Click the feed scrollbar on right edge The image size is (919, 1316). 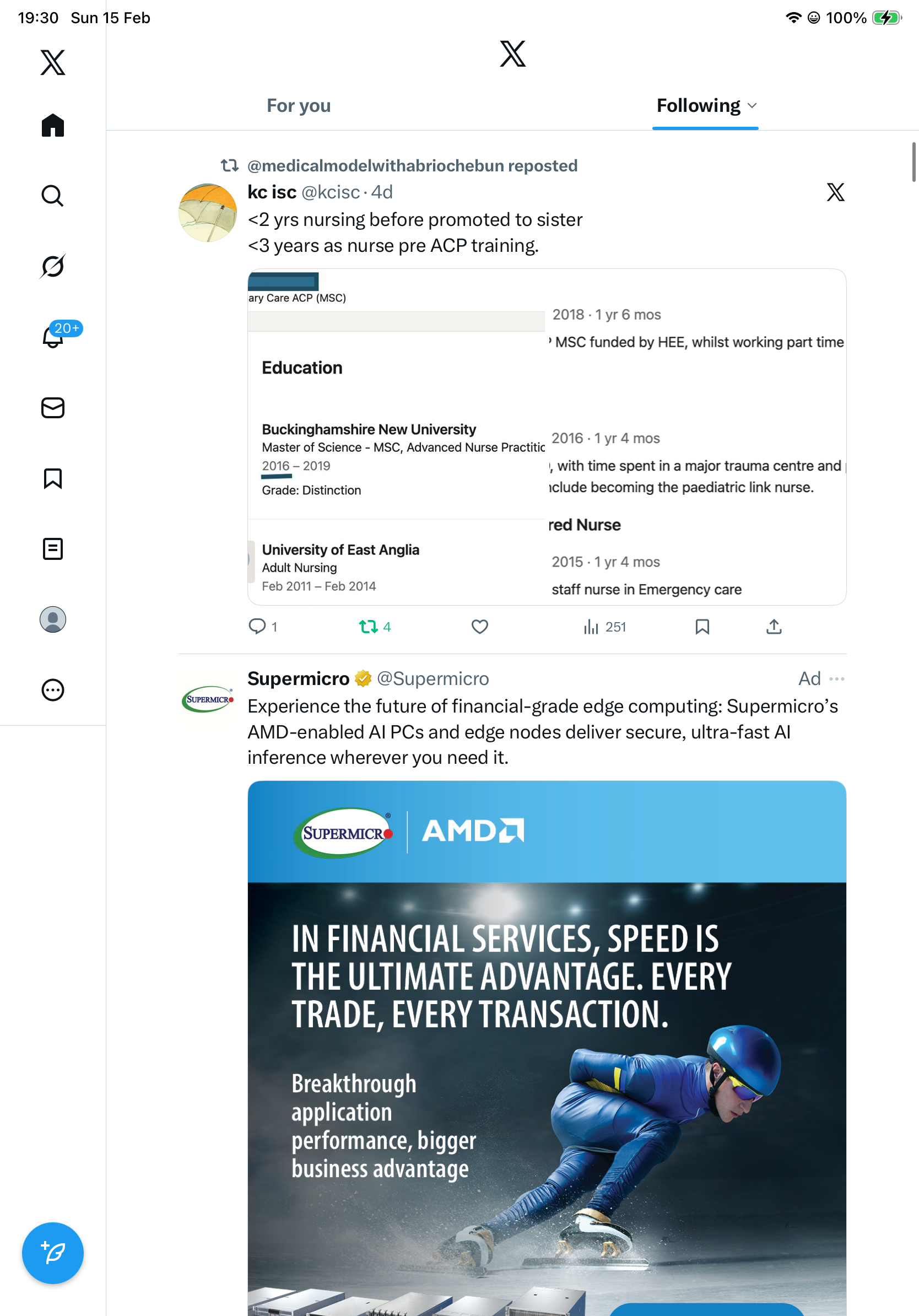point(913,163)
